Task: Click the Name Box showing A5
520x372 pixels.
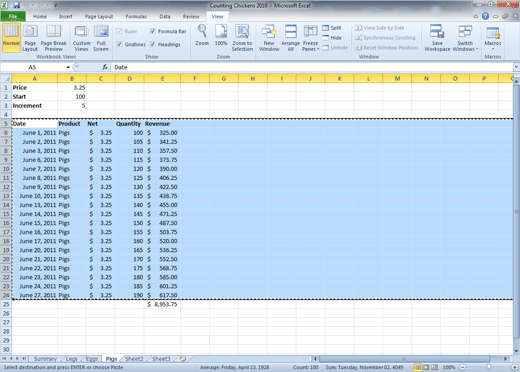Action: (32, 67)
